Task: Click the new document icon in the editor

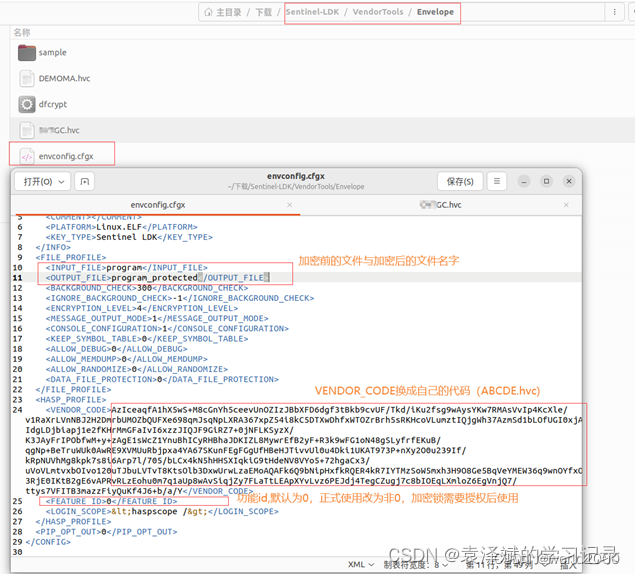Action: click(x=85, y=181)
